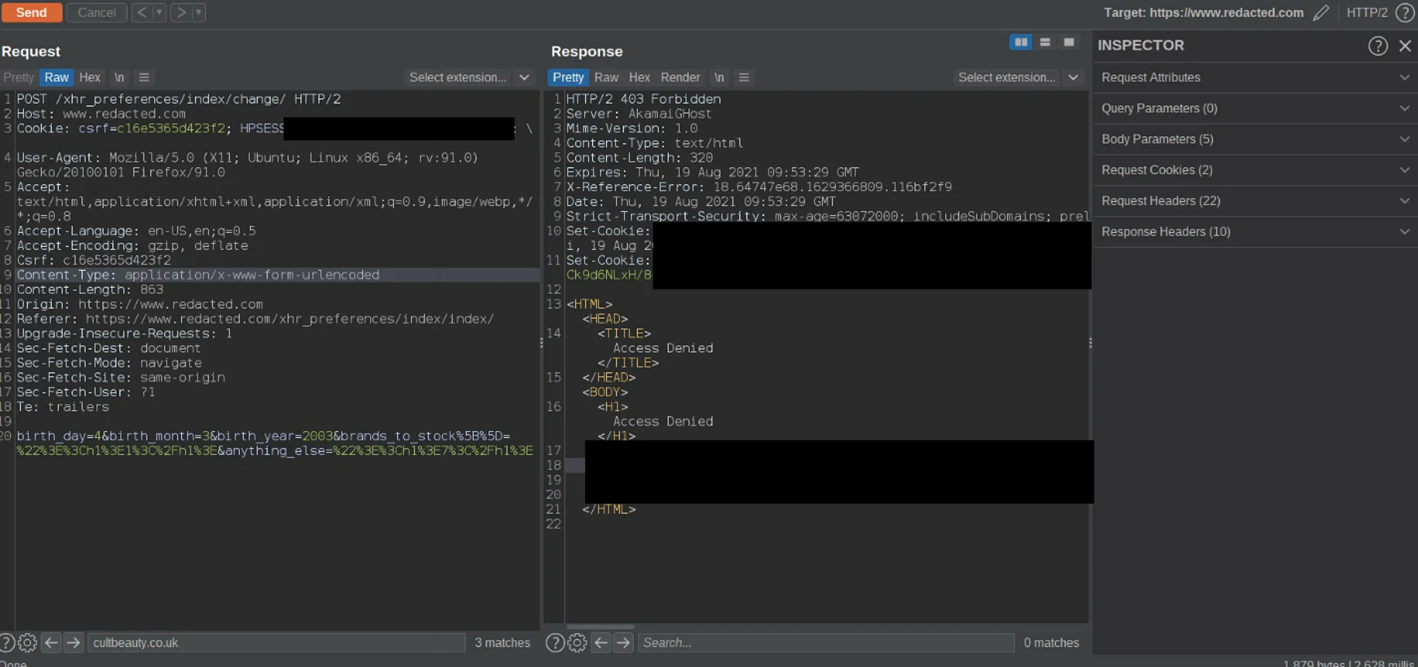Screen dimensions: 1418x667
Task: Expand Response Headers (10) section
Action: (x=1255, y=232)
